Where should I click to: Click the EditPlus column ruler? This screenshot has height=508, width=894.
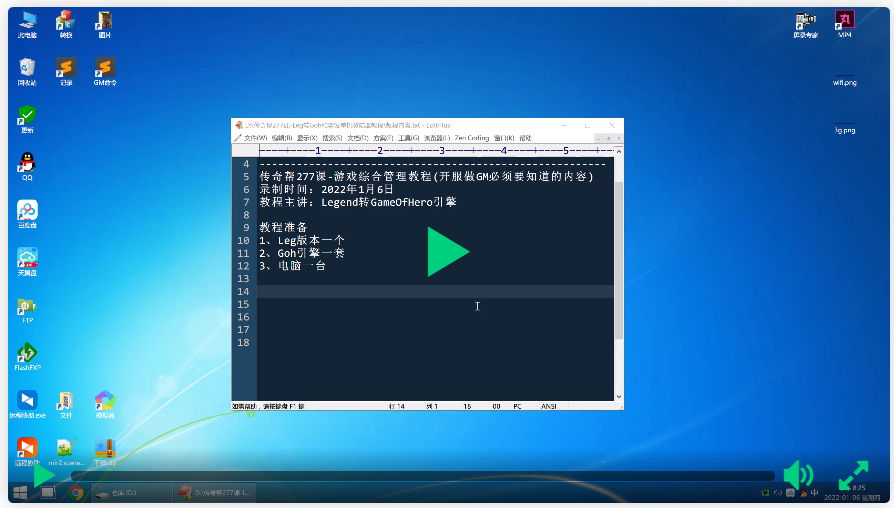click(436, 151)
